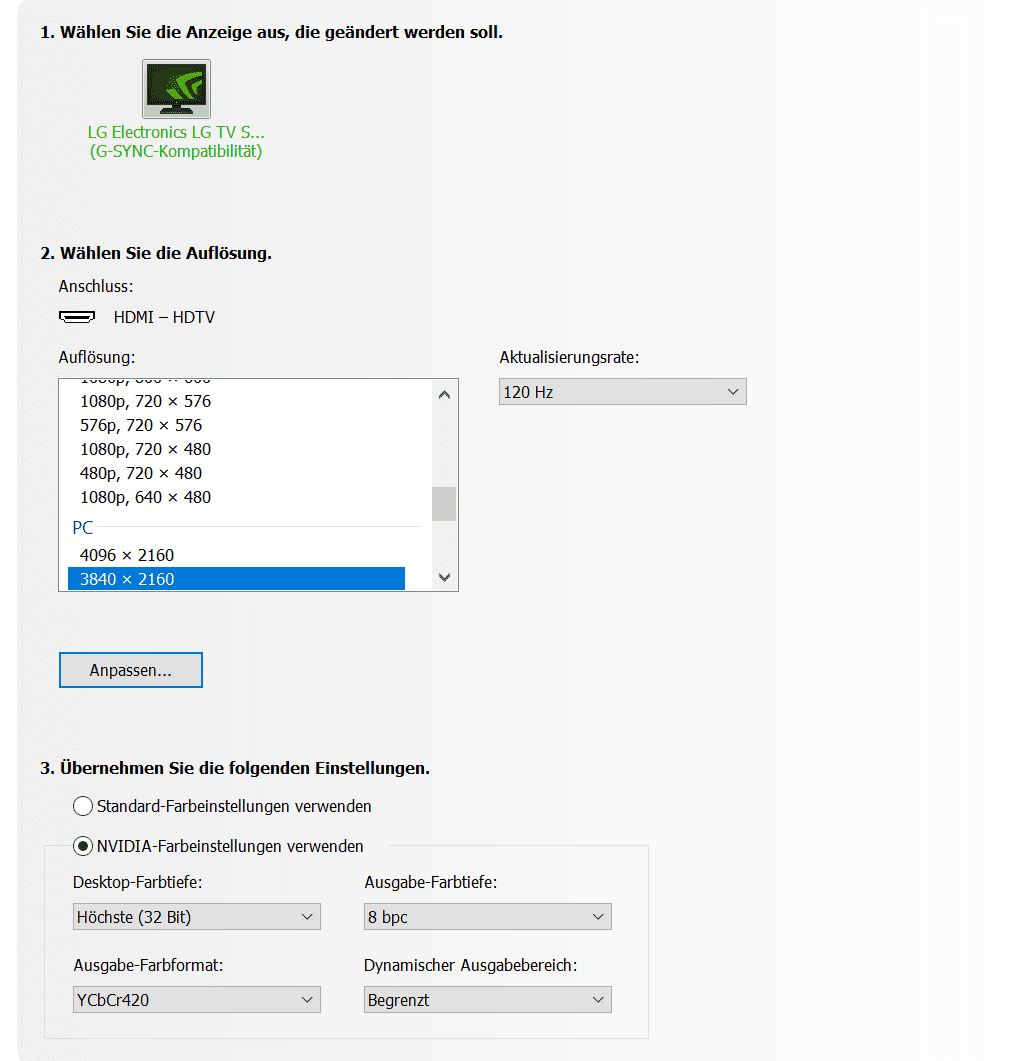Open the Desktop-Farbtiefe dropdown
Image resolution: width=1027 pixels, height=1061 pixels.
196,917
